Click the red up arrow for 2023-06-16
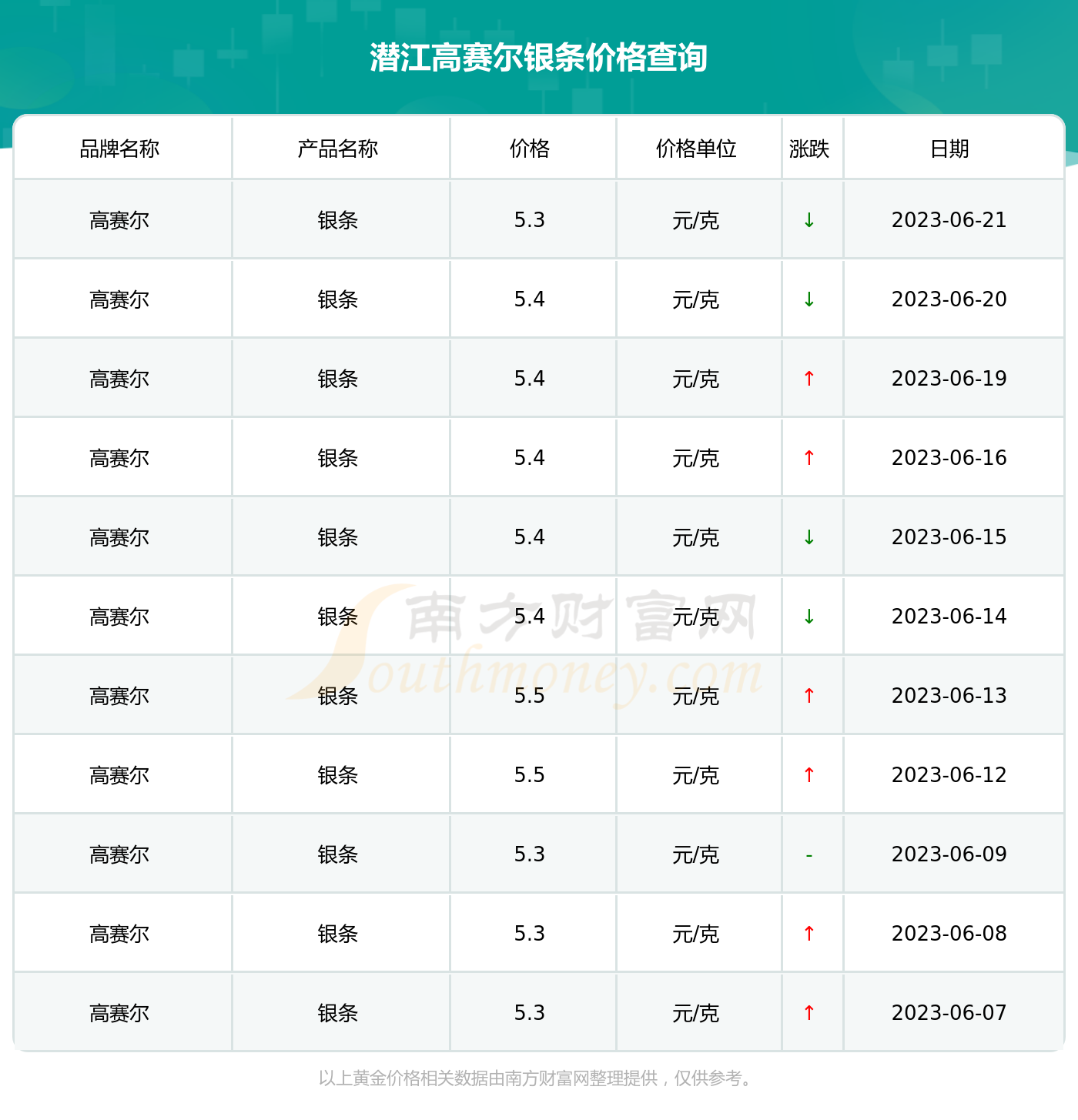This screenshot has height=1120, width=1078. [809, 458]
